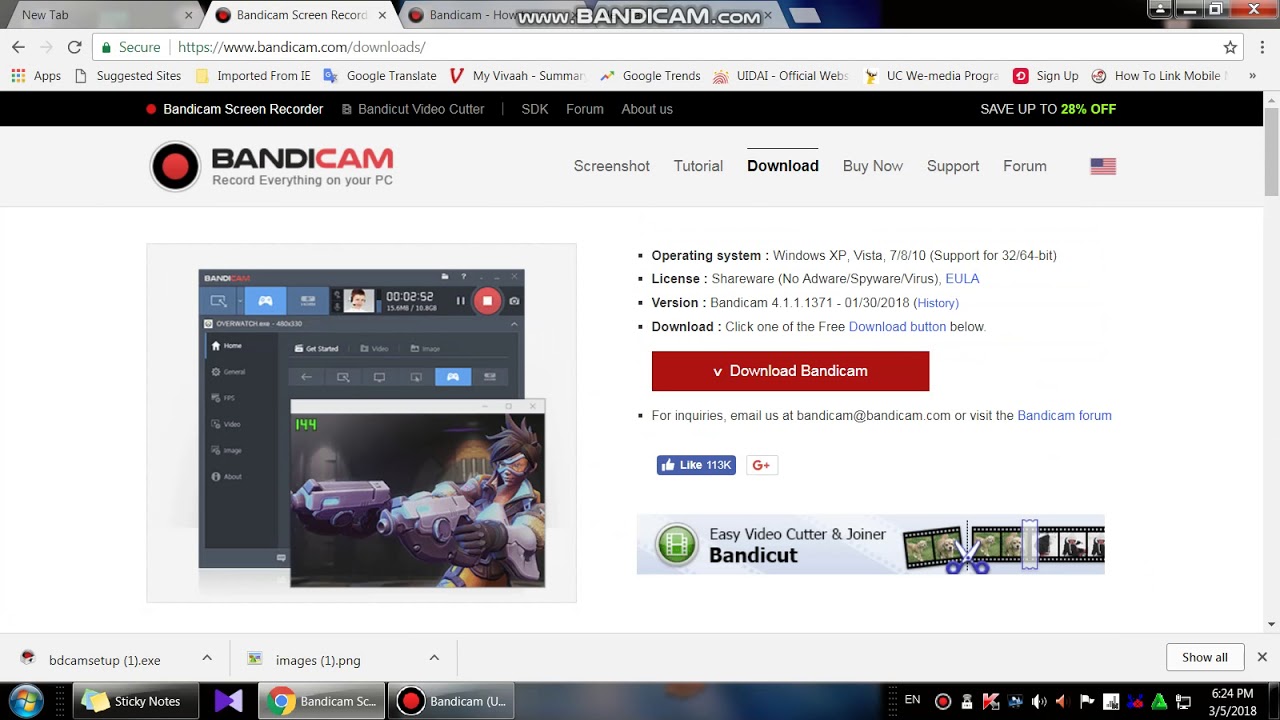The image size is (1280, 720).
Task: Click the Bandicam product screenshot image
Action: click(362, 423)
